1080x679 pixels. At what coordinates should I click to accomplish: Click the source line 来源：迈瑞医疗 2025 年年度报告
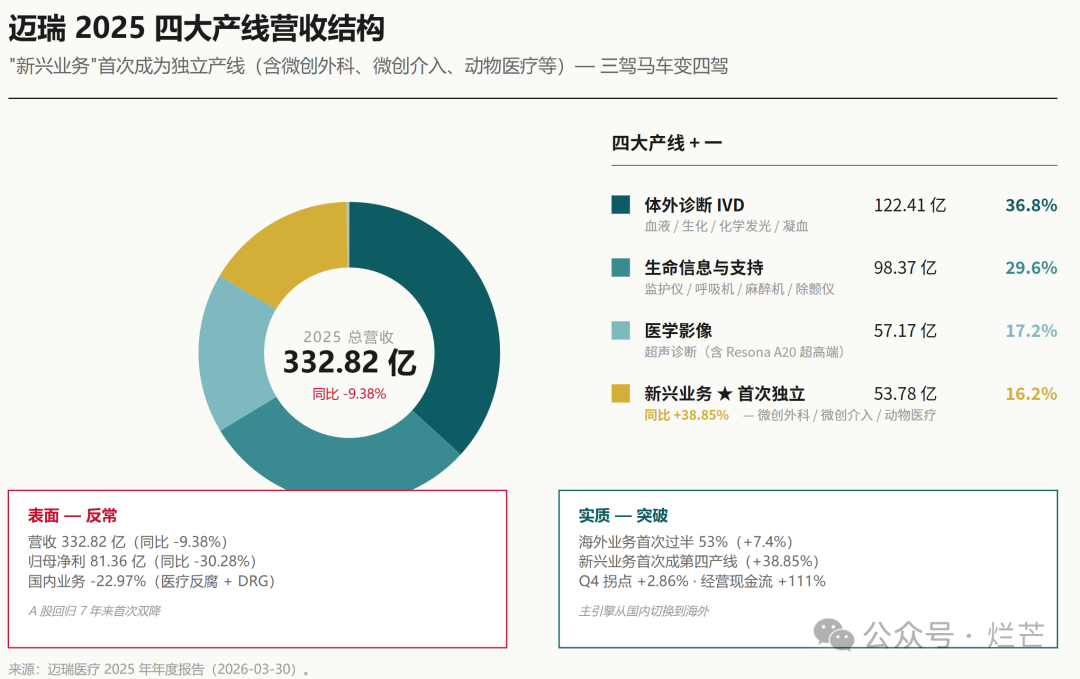pos(159,669)
